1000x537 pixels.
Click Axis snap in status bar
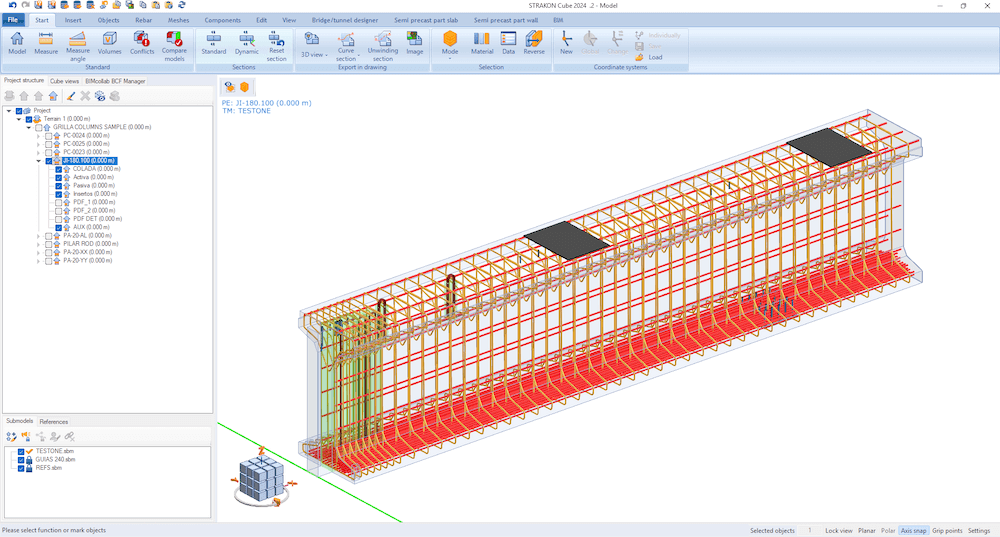pyautogui.click(x=913, y=530)
